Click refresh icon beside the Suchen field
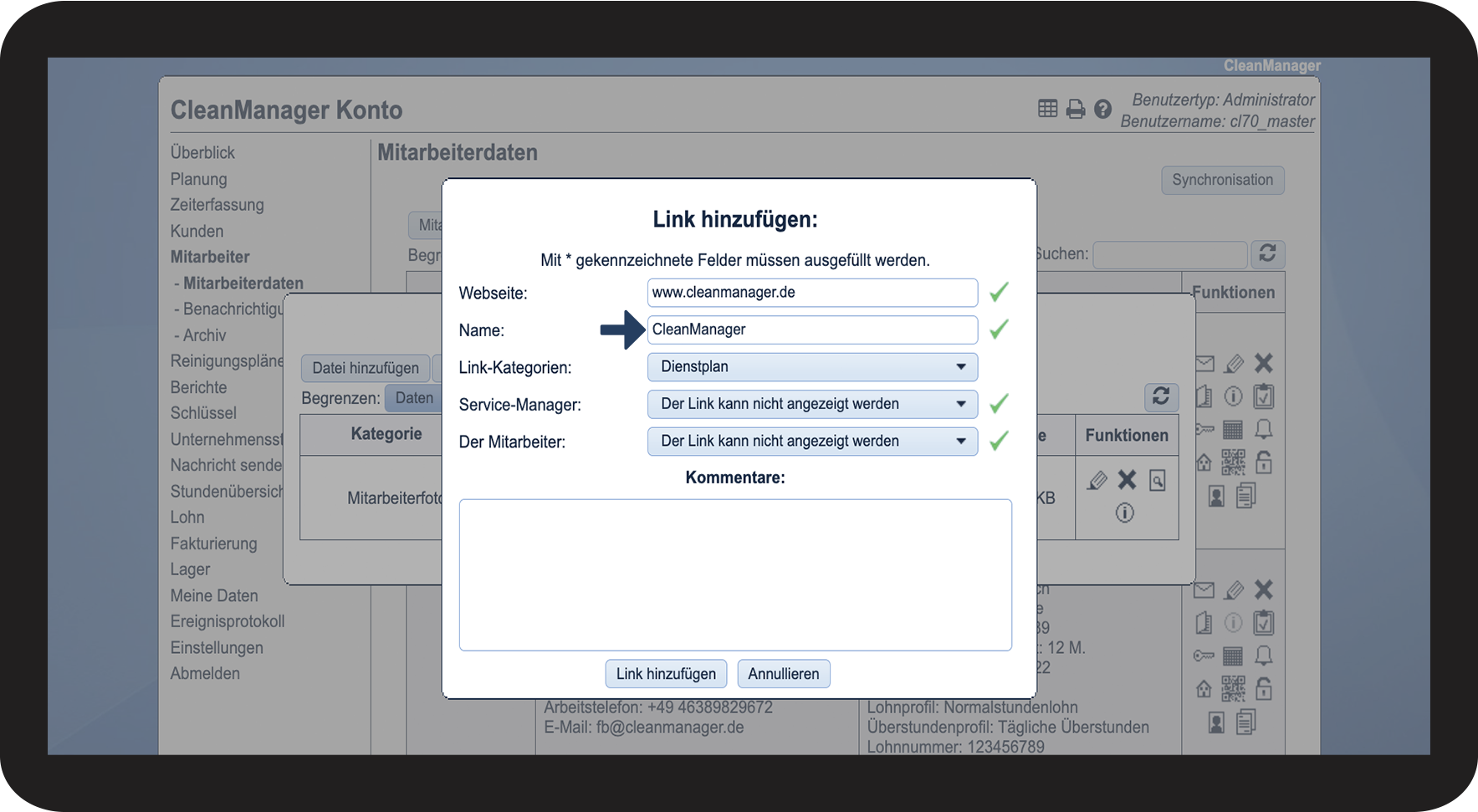The width and height of the screenshot is (1478, 812). [1267, 253]
